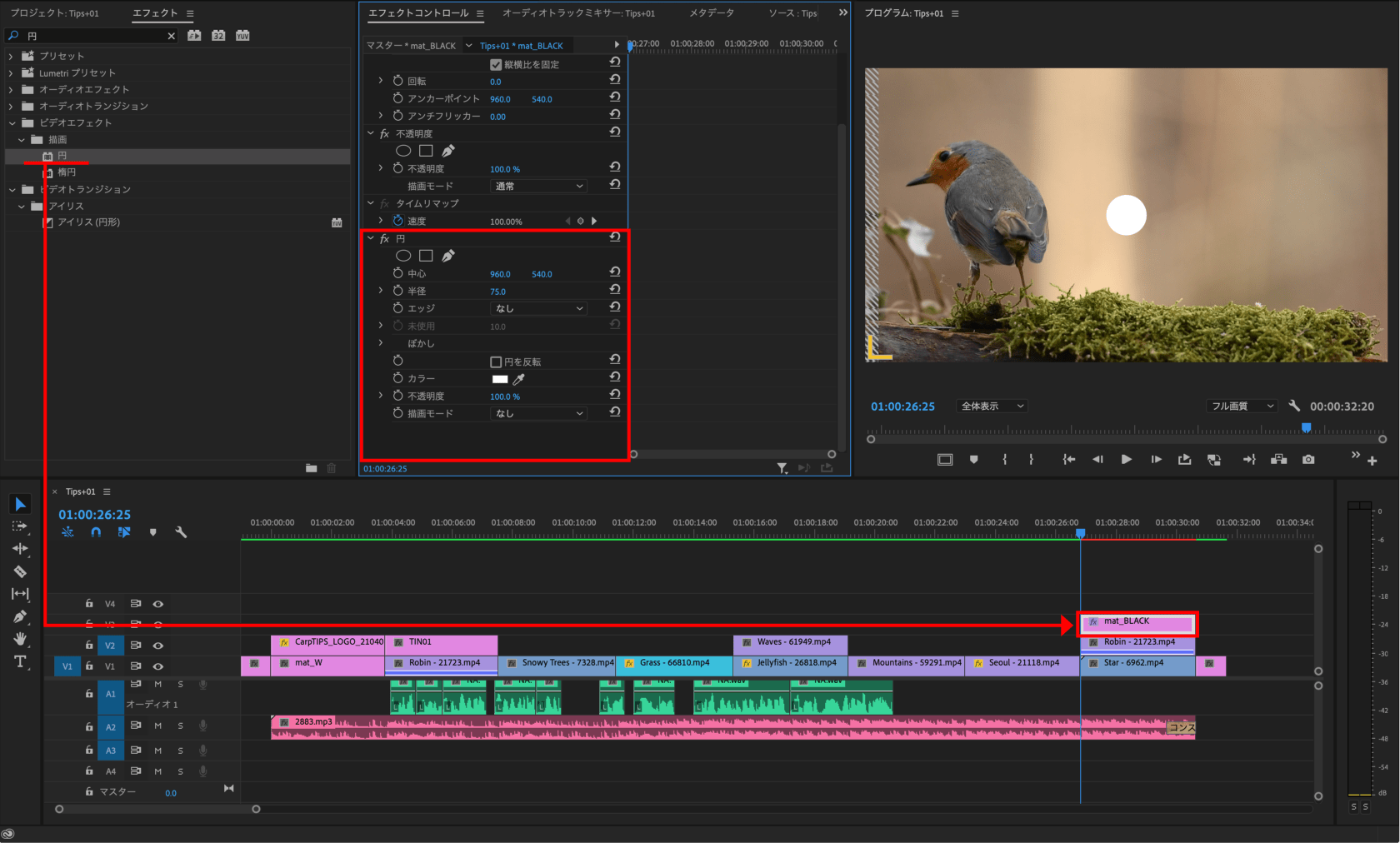1400x843 pixels.
Task: Click the カラー white color swatch
Action: coord(500,379)
